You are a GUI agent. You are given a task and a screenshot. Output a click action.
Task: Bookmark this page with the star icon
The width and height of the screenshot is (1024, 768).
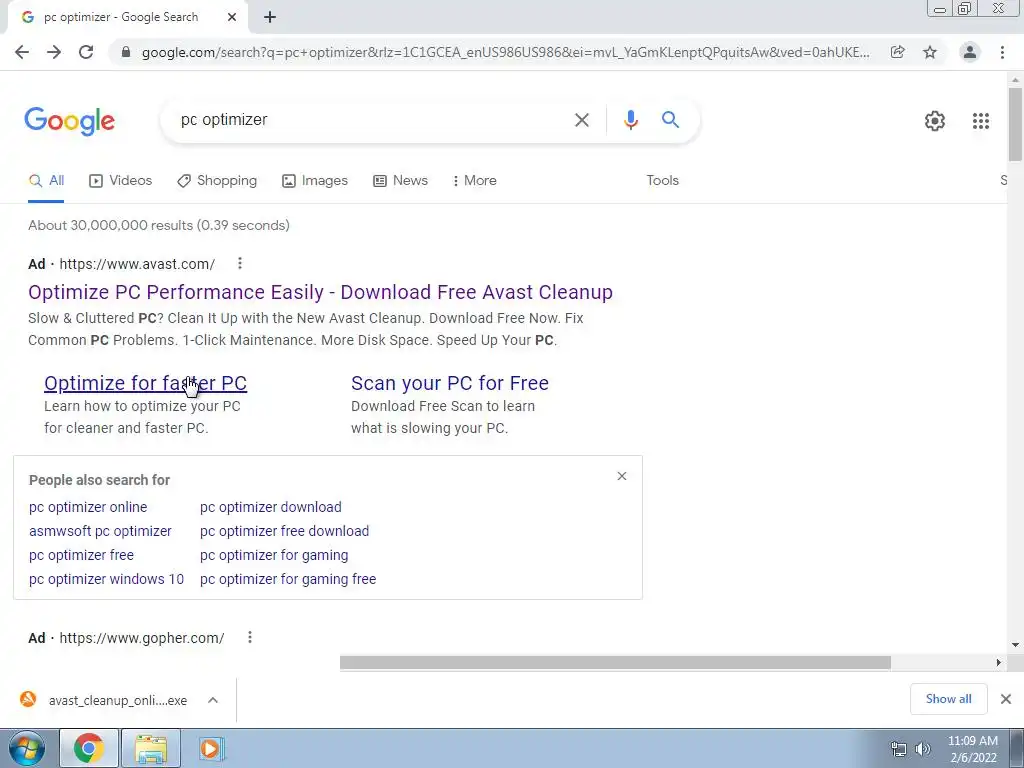930,52
